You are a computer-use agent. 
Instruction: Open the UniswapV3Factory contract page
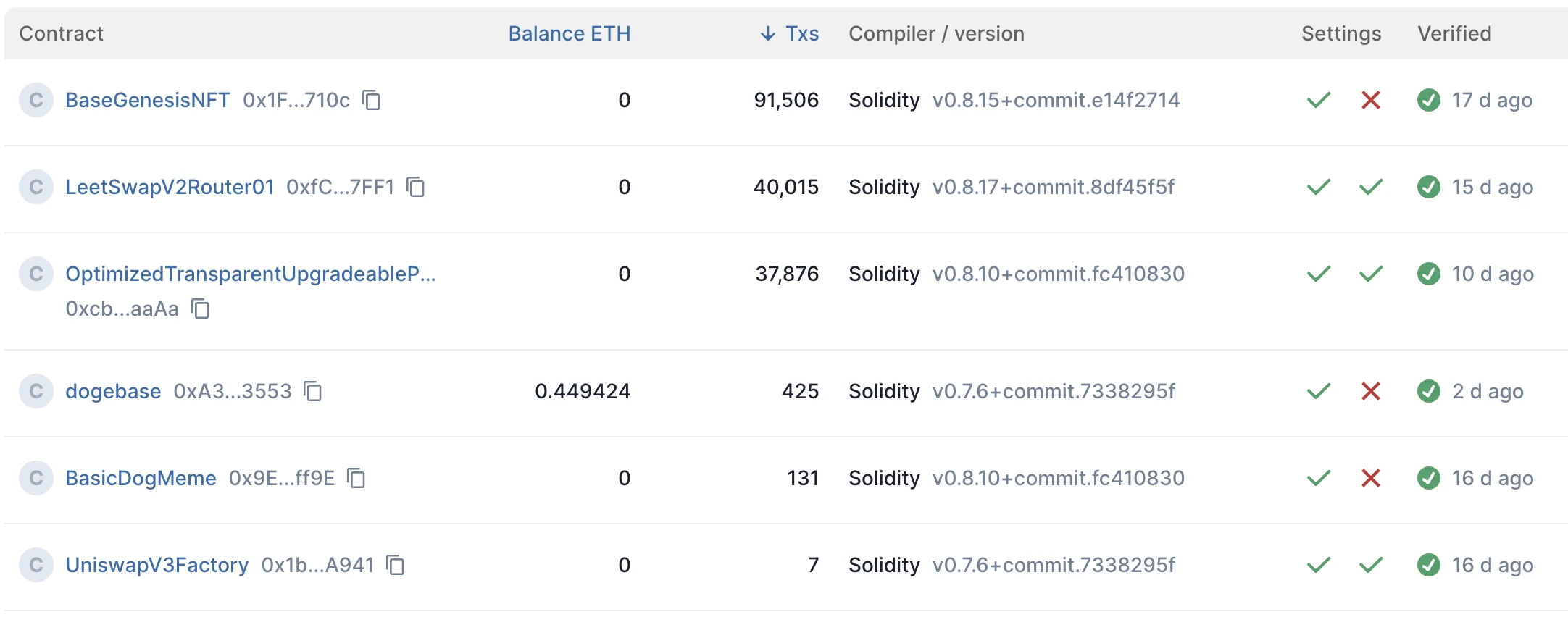[157, 565]
